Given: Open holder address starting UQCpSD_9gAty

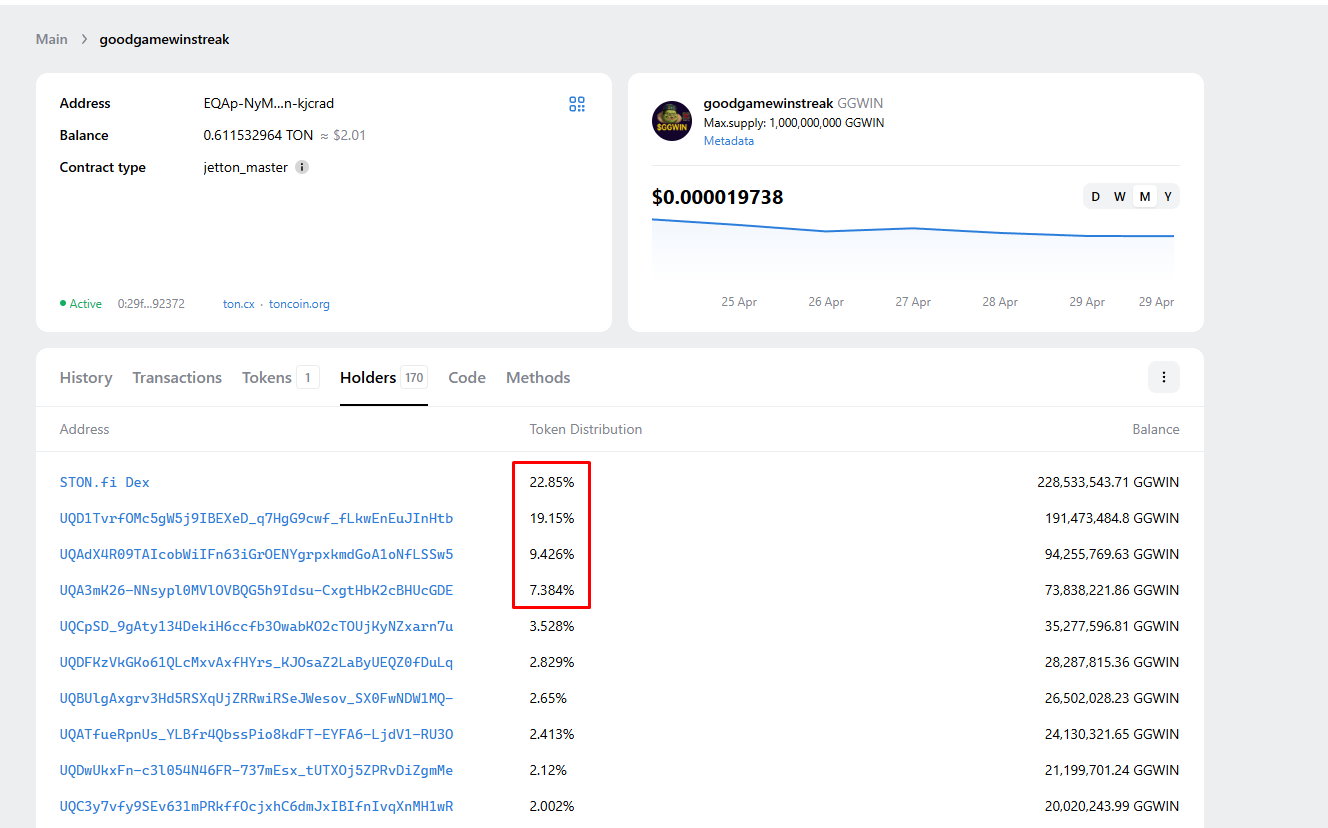Looking at the screenshot, I should tap(257, 626).
